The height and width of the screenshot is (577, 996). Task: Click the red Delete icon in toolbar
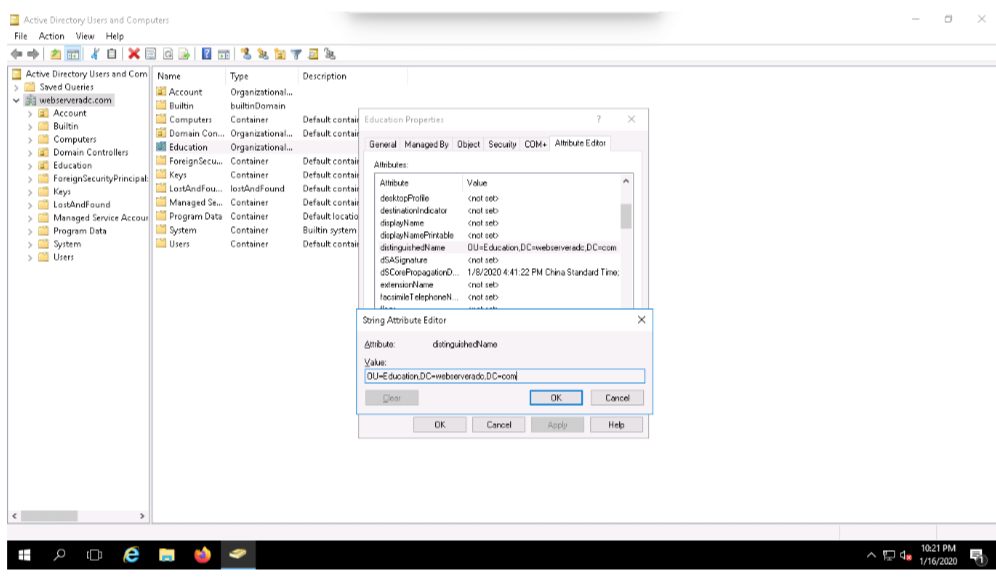pyautogui.click(x=133, y=53)
